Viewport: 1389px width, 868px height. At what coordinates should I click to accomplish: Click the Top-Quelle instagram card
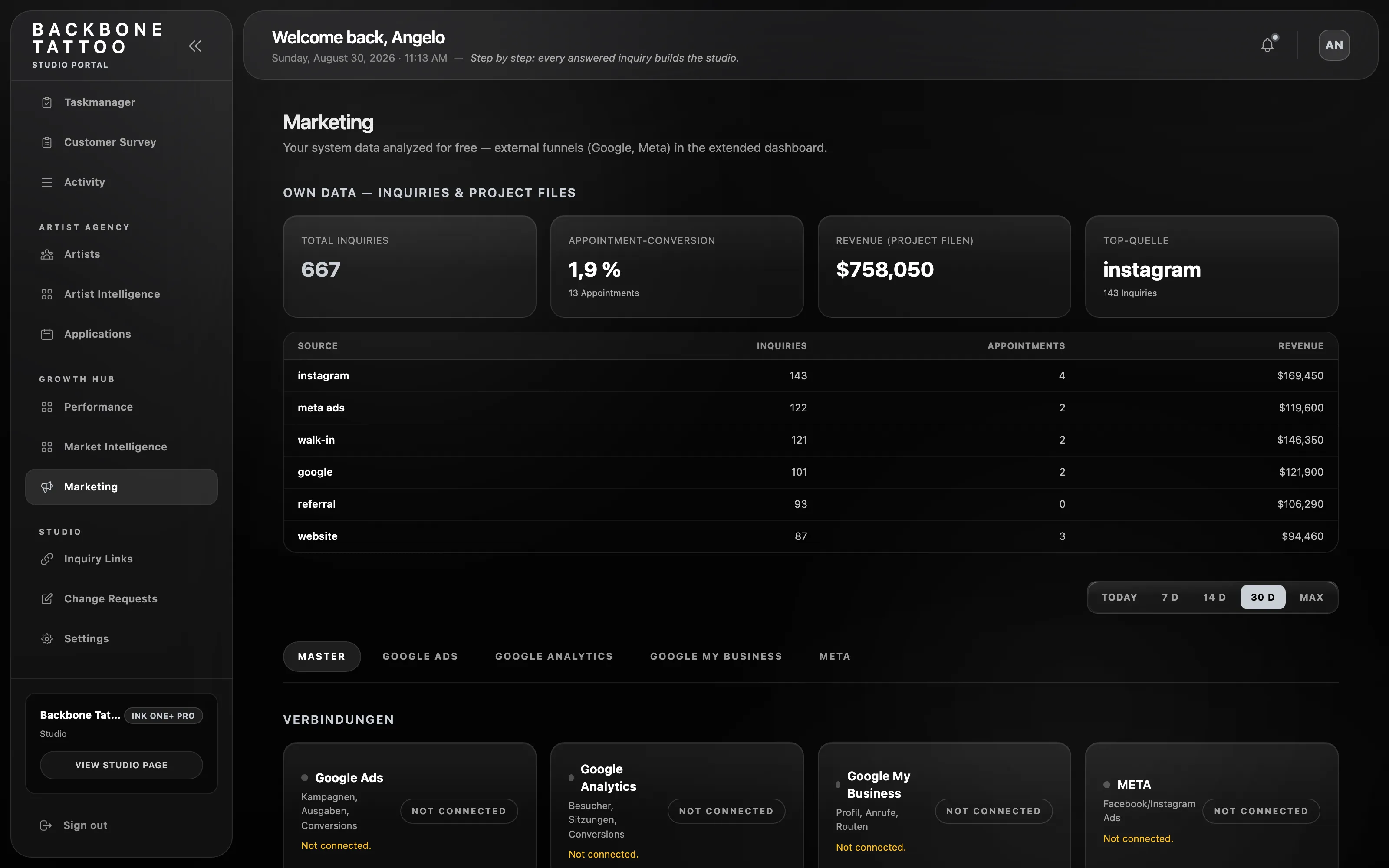click(x=1211, y=266)
